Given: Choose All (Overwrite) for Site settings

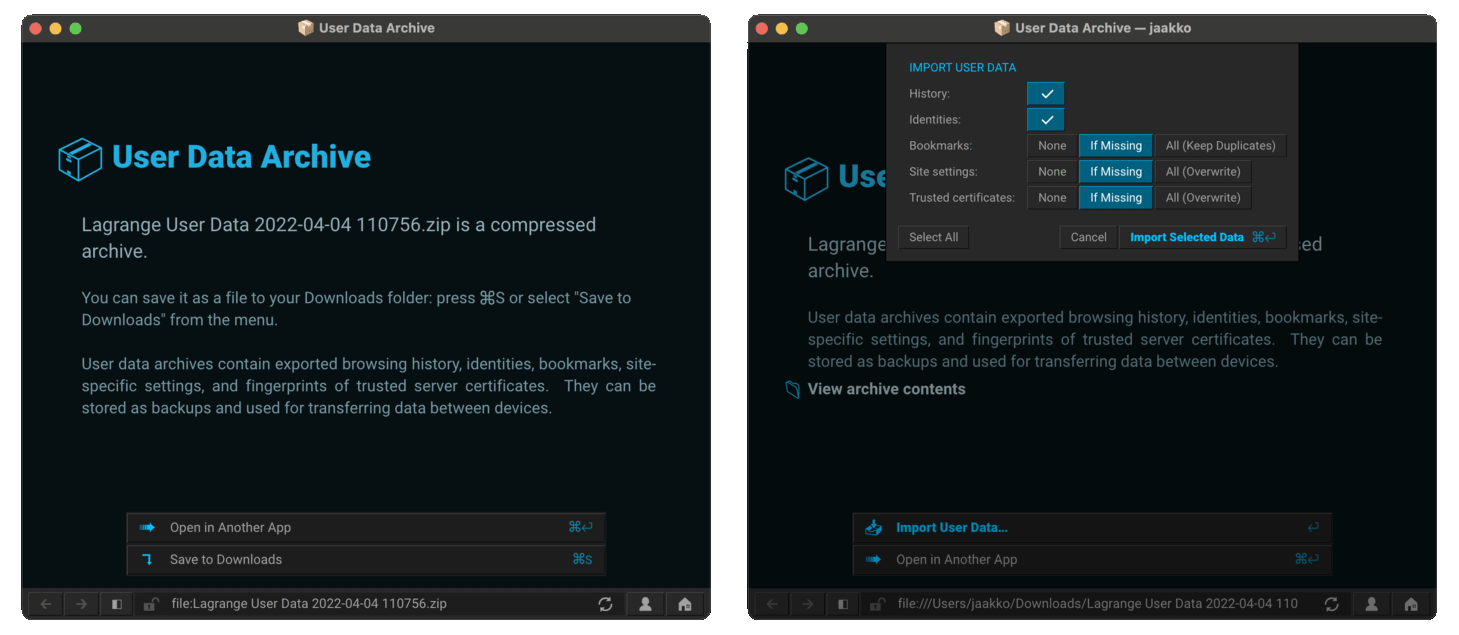Looking at the screenshot, I should coord(1203,172).
